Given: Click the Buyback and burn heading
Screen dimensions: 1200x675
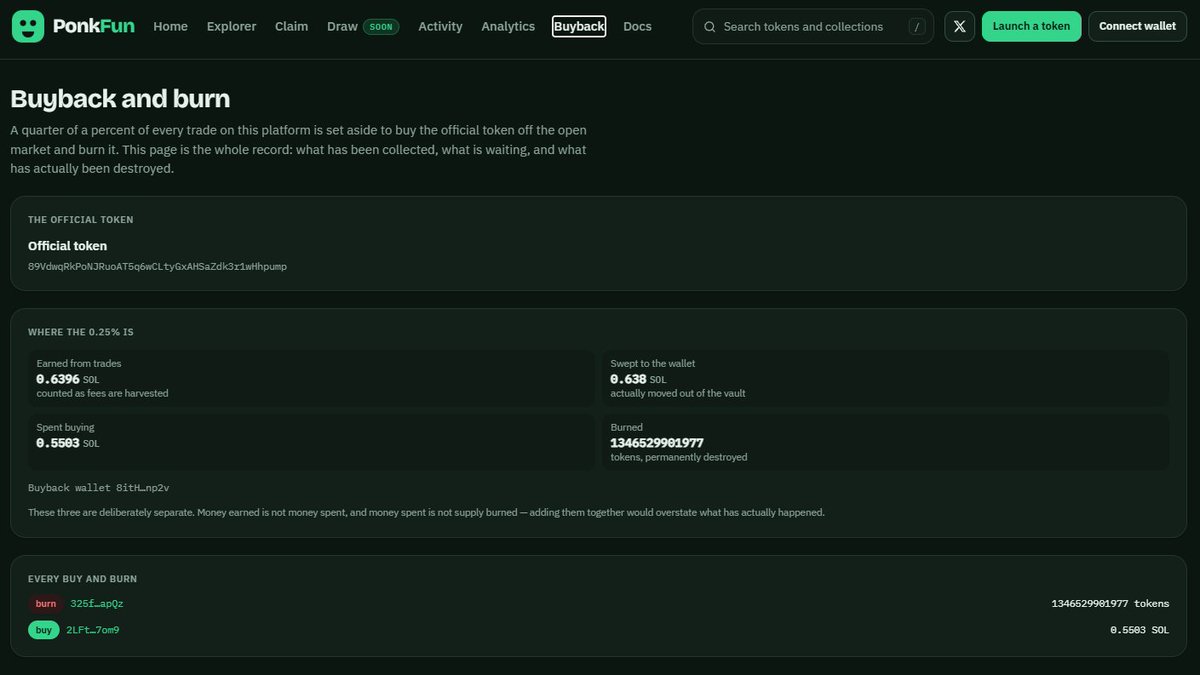Looking at the screenshot, I should (x=120, y=99).
